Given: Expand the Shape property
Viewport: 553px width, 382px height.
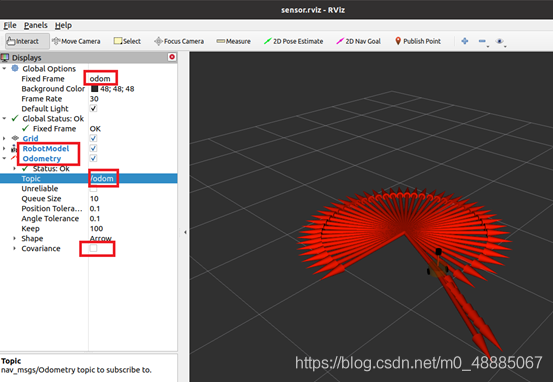Looking at the screenshot, I should pyautogui.click(x=14, y=238).
